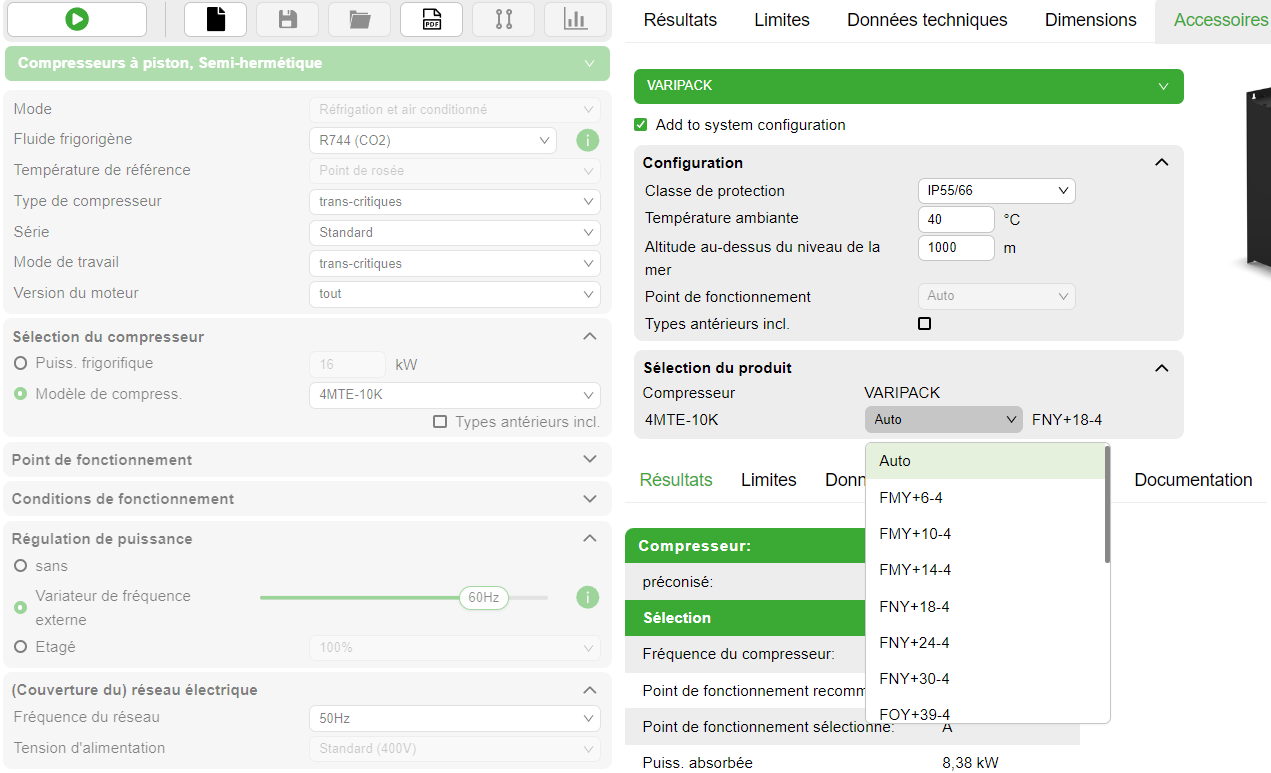Open the Documentation tab
The width and height of the screenshot is (1271, 773).
click(1192, 480)
